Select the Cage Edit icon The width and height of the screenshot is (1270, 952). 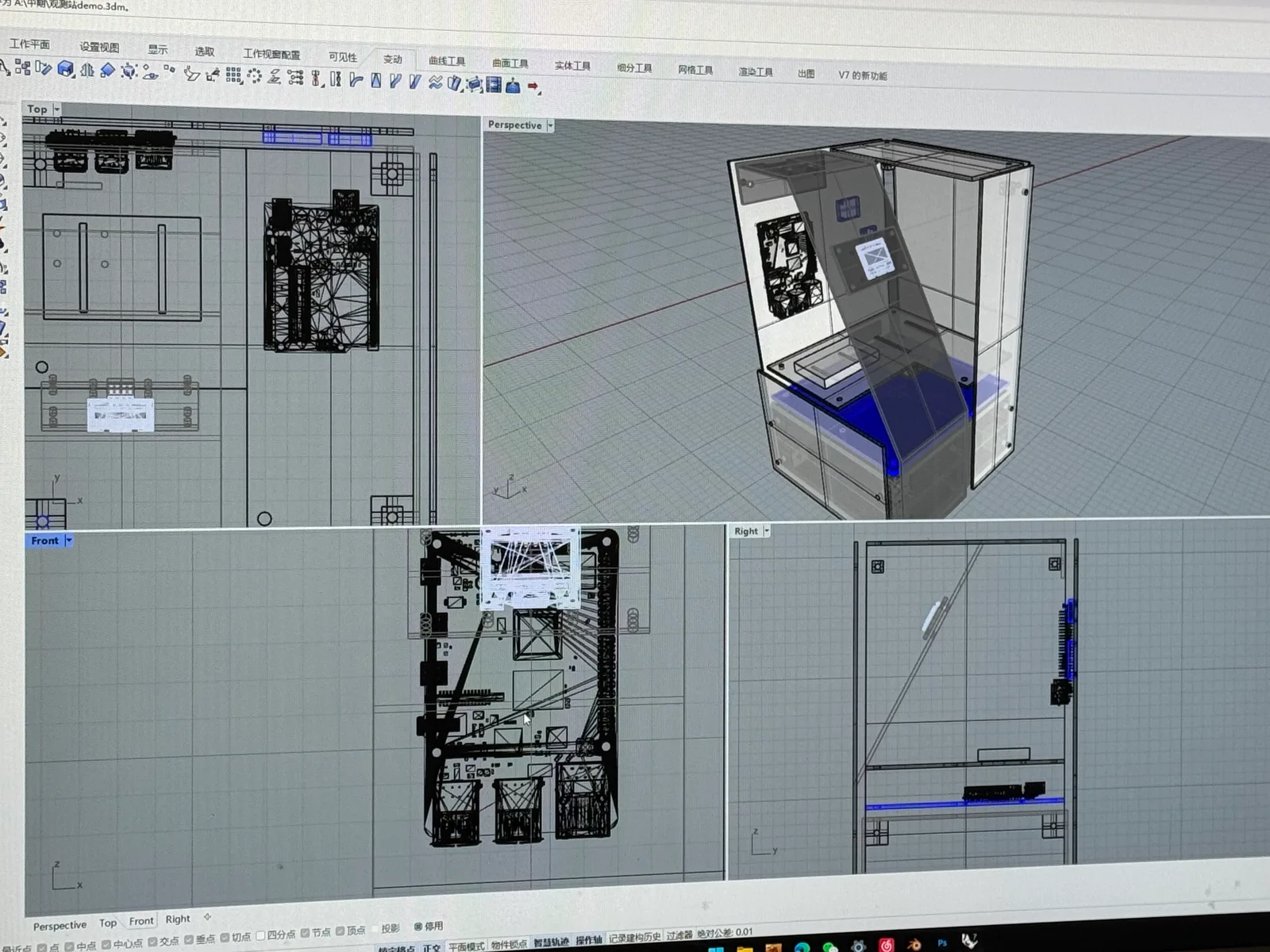[474, 83]
